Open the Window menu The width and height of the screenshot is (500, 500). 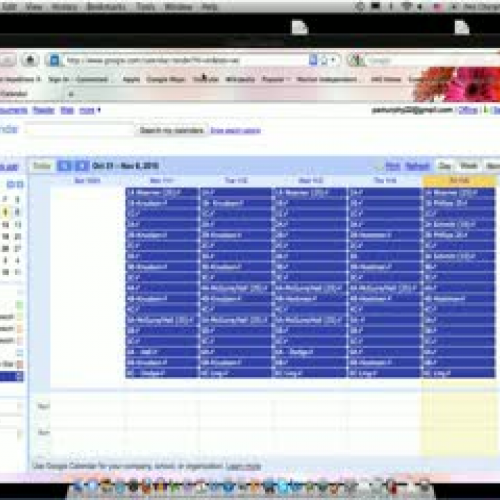(178, 7)
